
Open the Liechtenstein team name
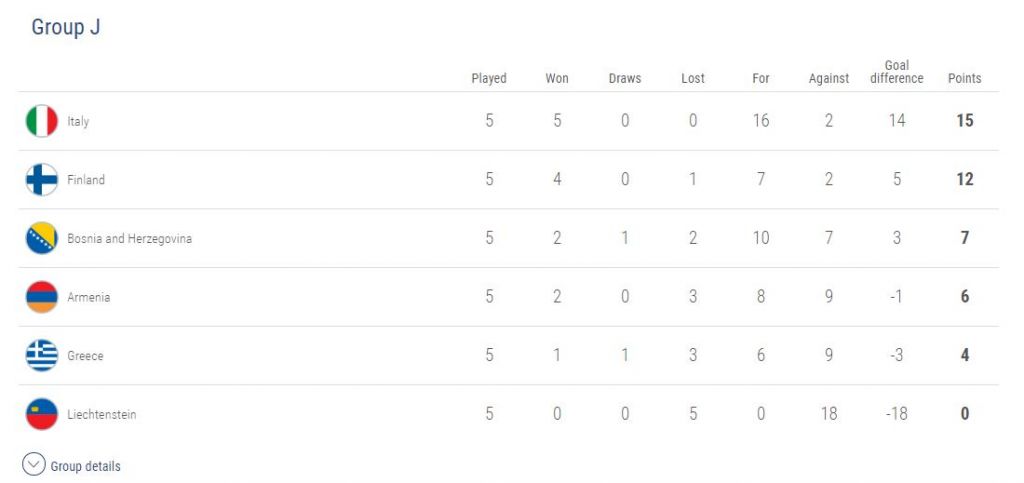point(101,415)
